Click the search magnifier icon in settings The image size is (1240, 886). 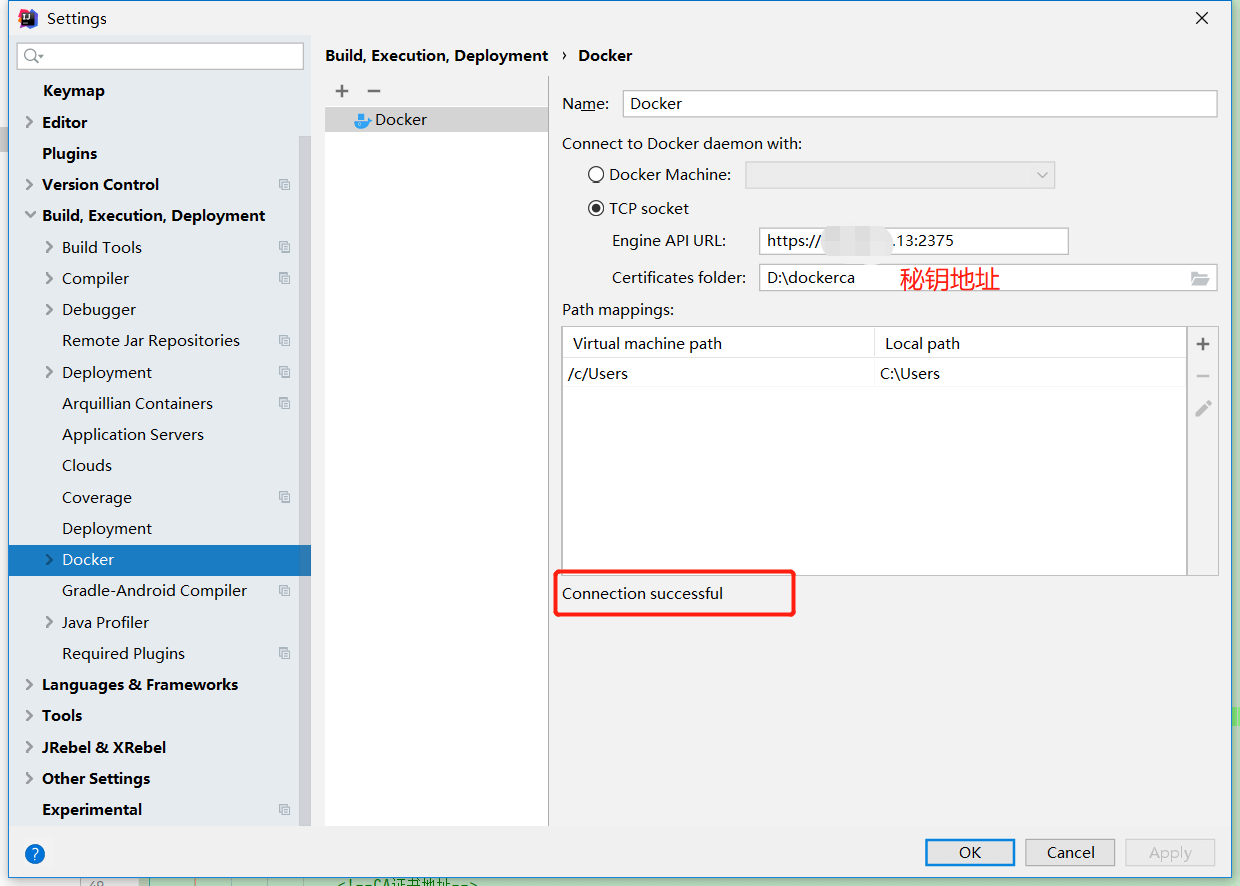tap(33, 56)
